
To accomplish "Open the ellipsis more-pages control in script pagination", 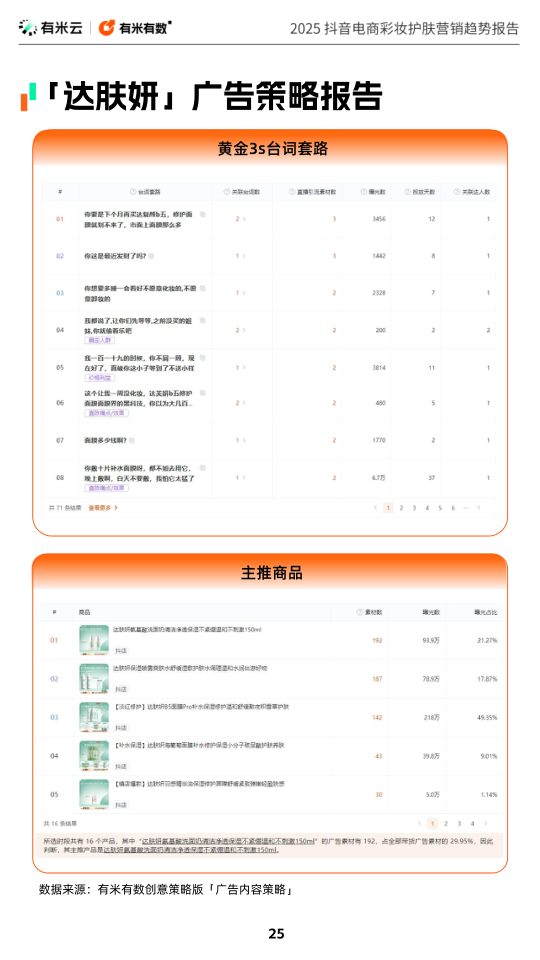I will (466, 508).
